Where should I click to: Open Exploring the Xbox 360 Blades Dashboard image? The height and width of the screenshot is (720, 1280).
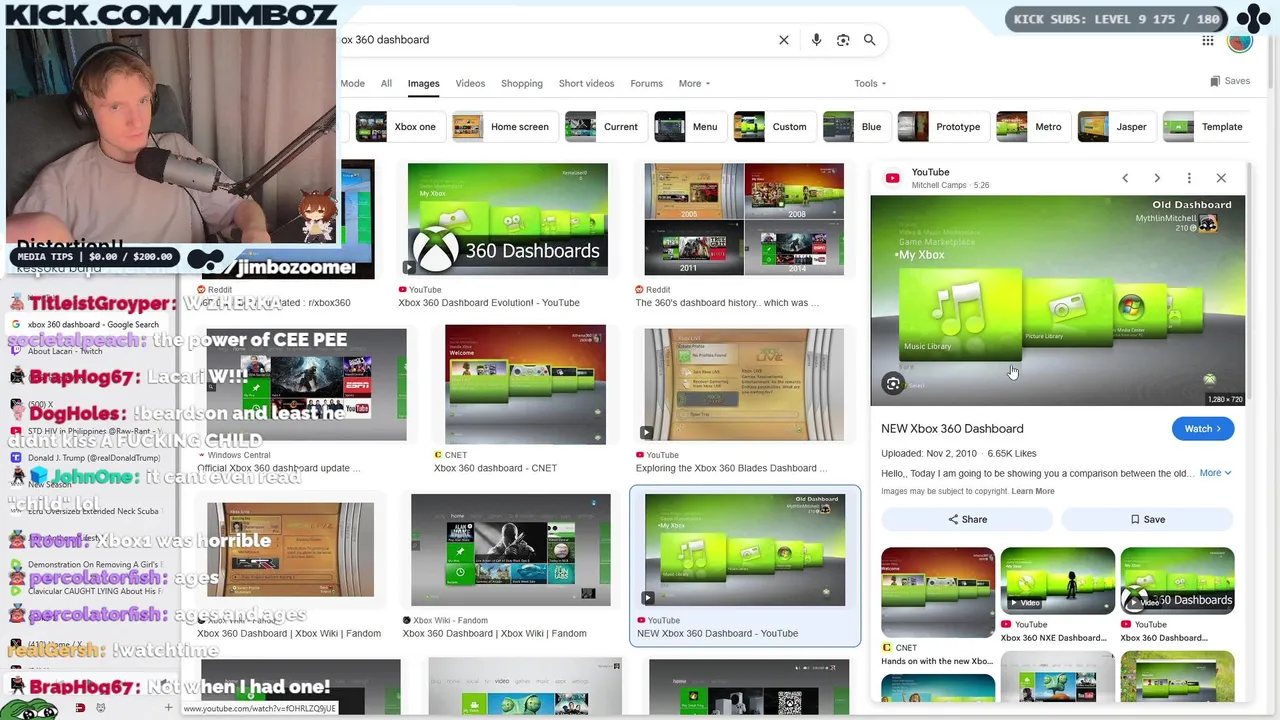click(744, 385)
